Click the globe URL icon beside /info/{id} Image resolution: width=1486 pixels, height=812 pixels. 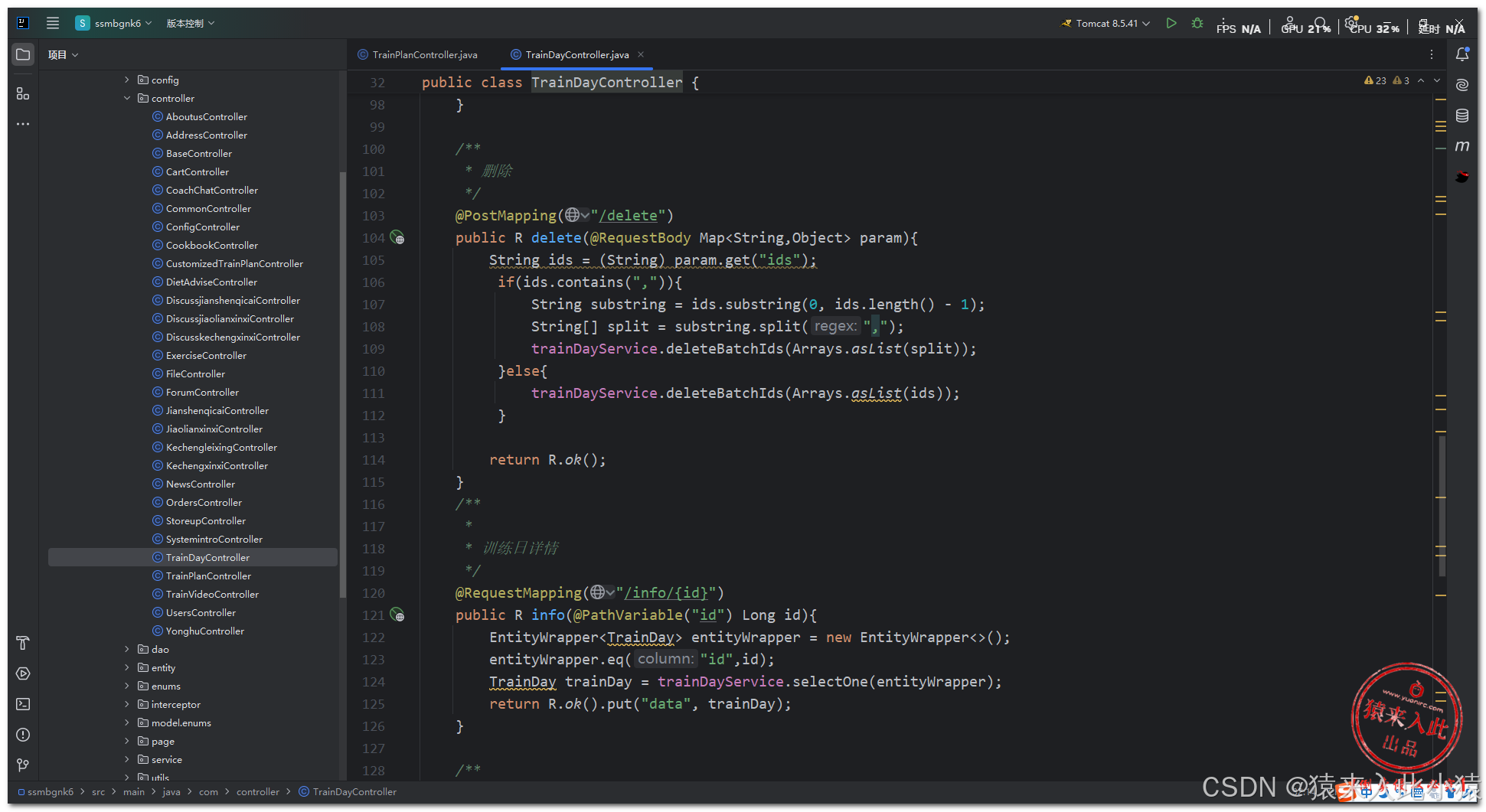pos(602,592)
